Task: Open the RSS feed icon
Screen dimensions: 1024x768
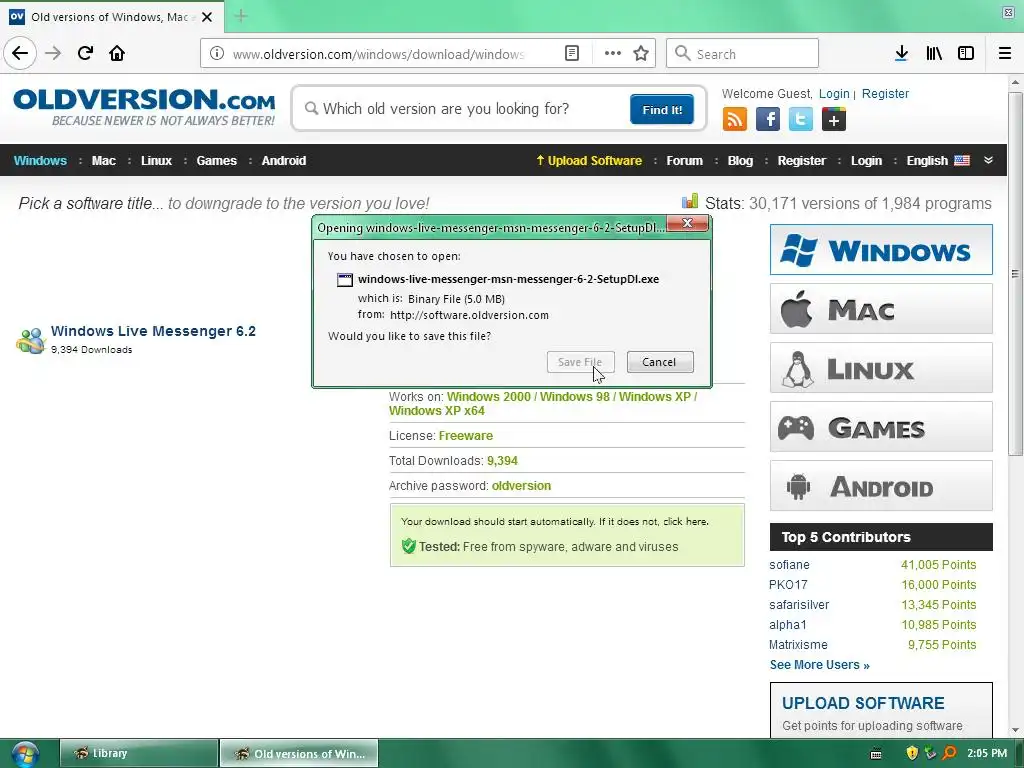Action: 735,120
